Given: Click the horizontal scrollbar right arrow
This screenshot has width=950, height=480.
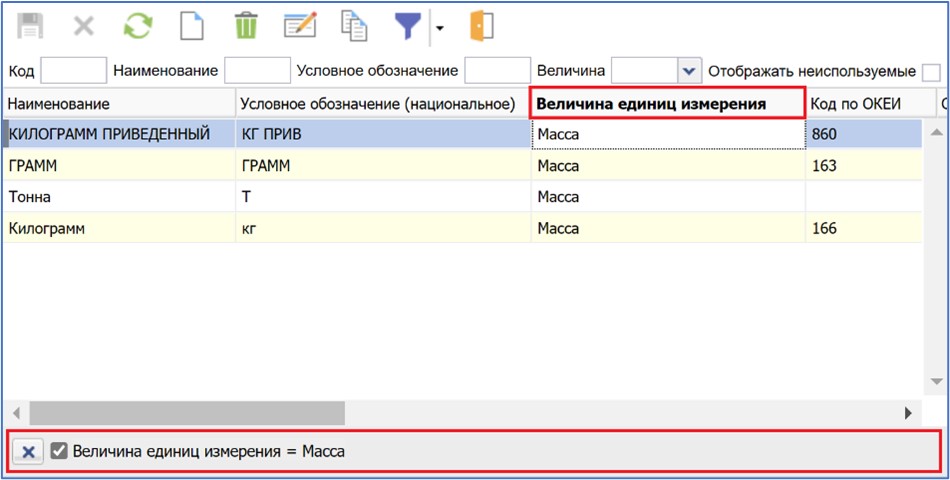Looking at the screenshot, I should 908,412.
